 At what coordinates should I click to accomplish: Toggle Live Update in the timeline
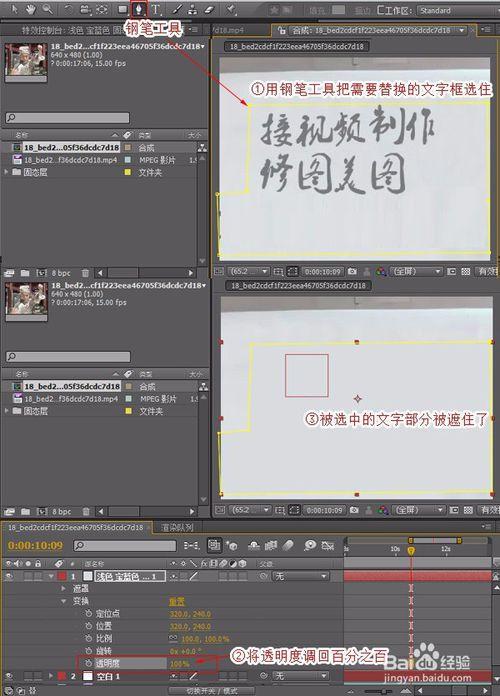tap(214, 545)
